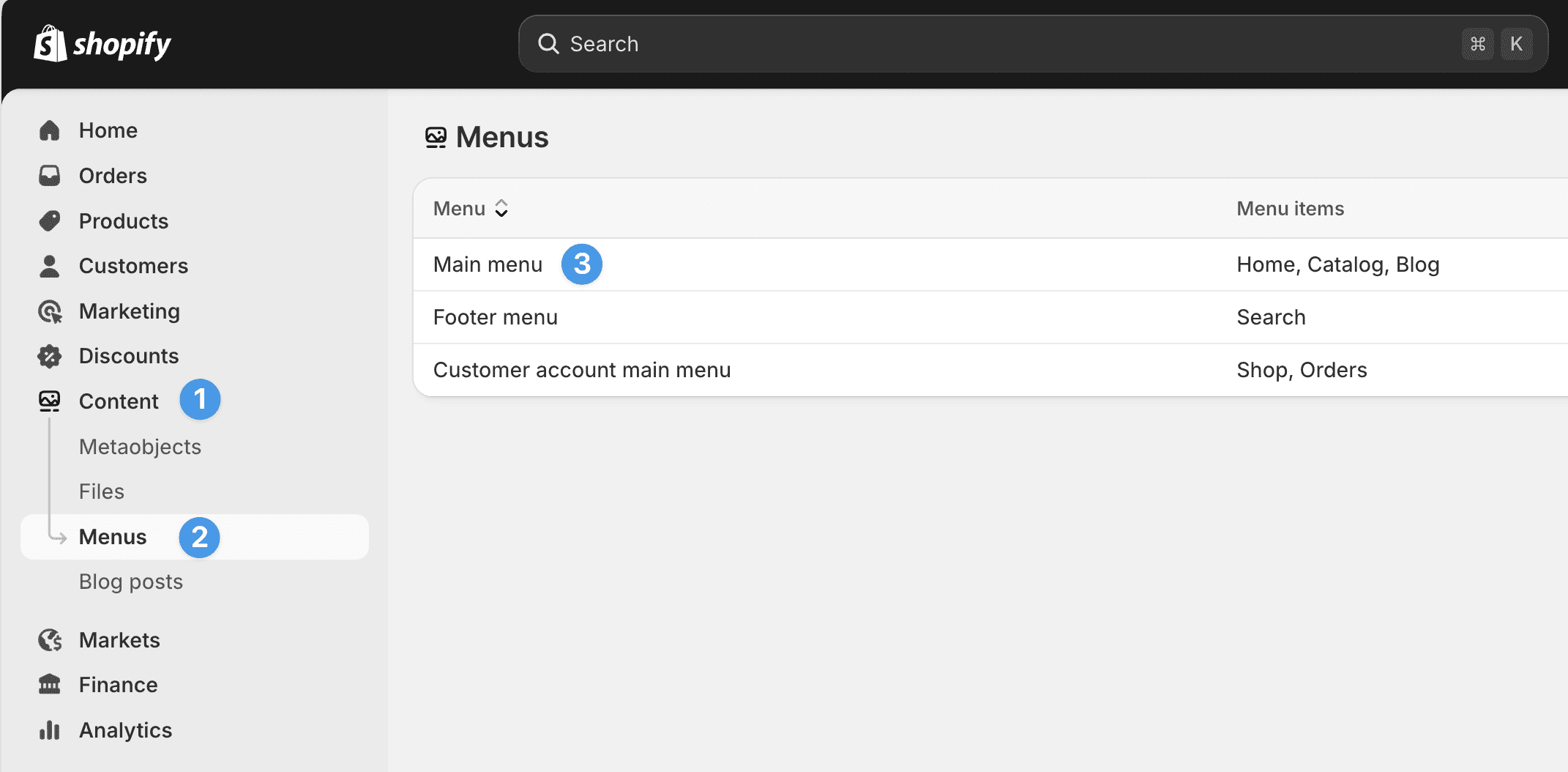The height and width of the screenshot is (772, 1568).
Task: Open Blog posts under Content
Action: point(131,582)
